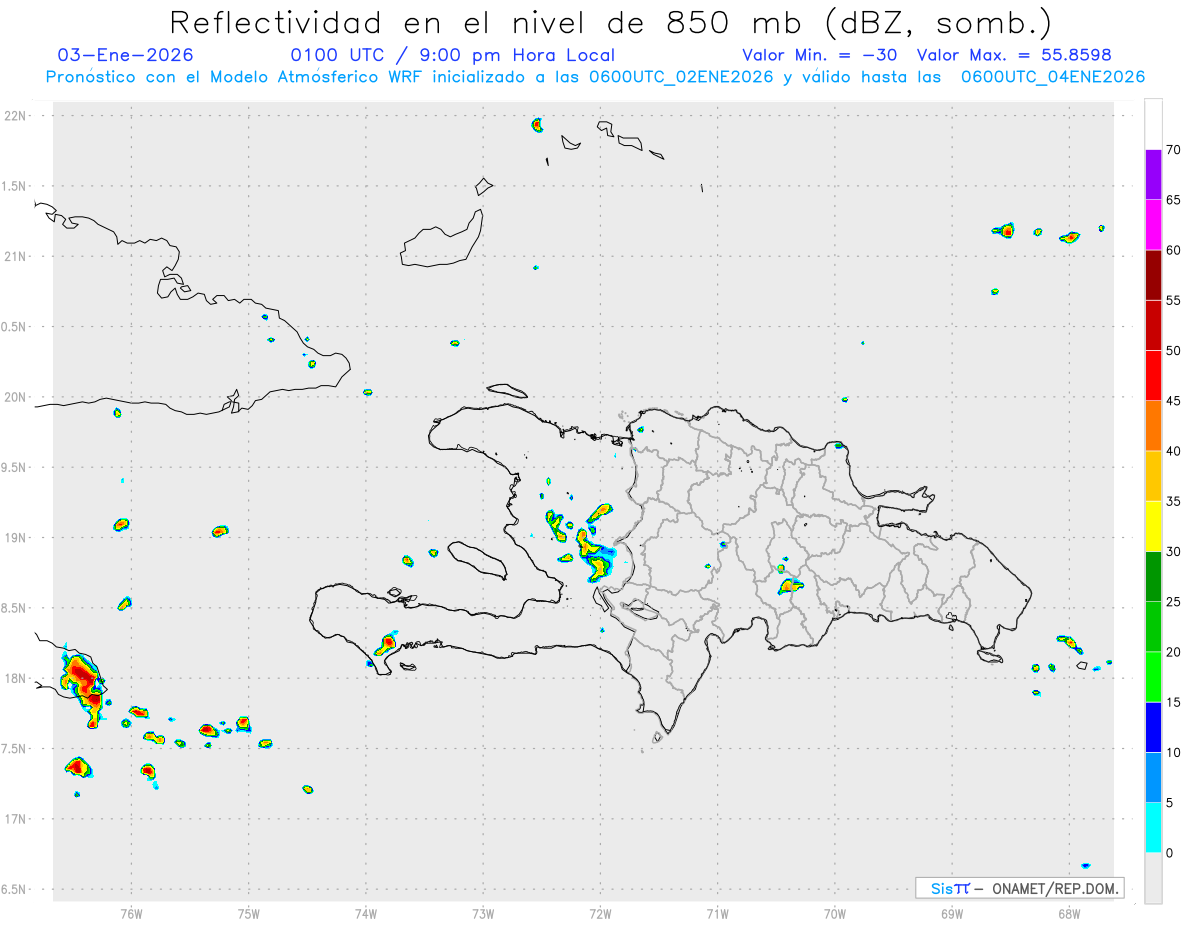This screenshot has height=927, width=1200.
Task: Click the '55' value on the color bar
Action: (1173, 301)
